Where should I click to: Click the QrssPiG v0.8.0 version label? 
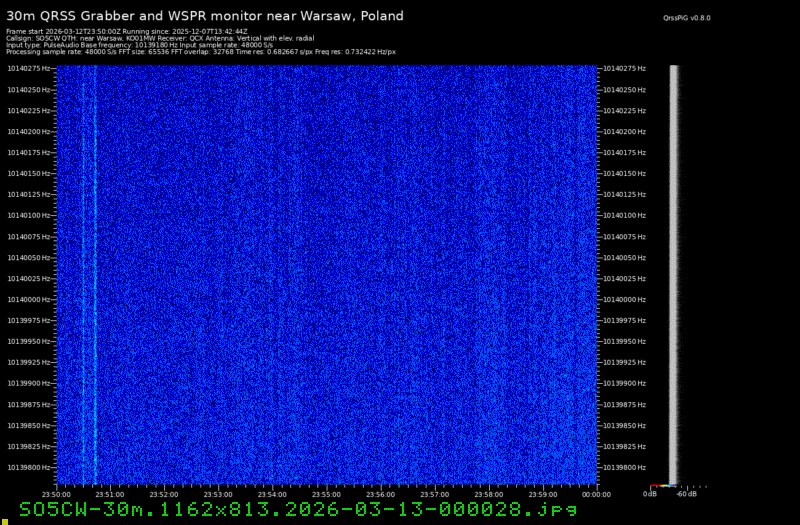coord(685,18)
